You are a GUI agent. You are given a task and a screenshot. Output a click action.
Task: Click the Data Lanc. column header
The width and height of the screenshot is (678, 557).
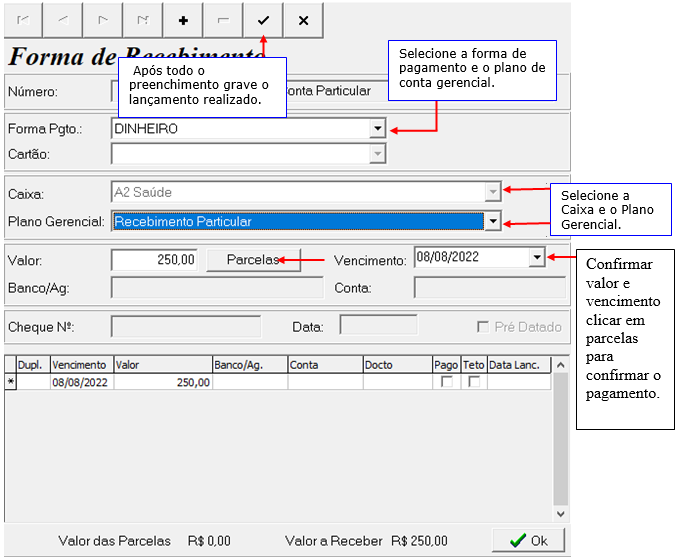(x=519, y=365)
